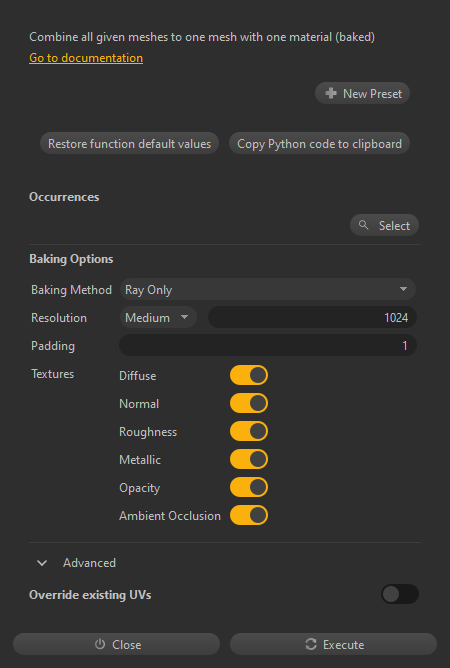The width and height of the screenshot is (450, 668).
Task: Click the Execute button label
Action: tap(343, 645)
